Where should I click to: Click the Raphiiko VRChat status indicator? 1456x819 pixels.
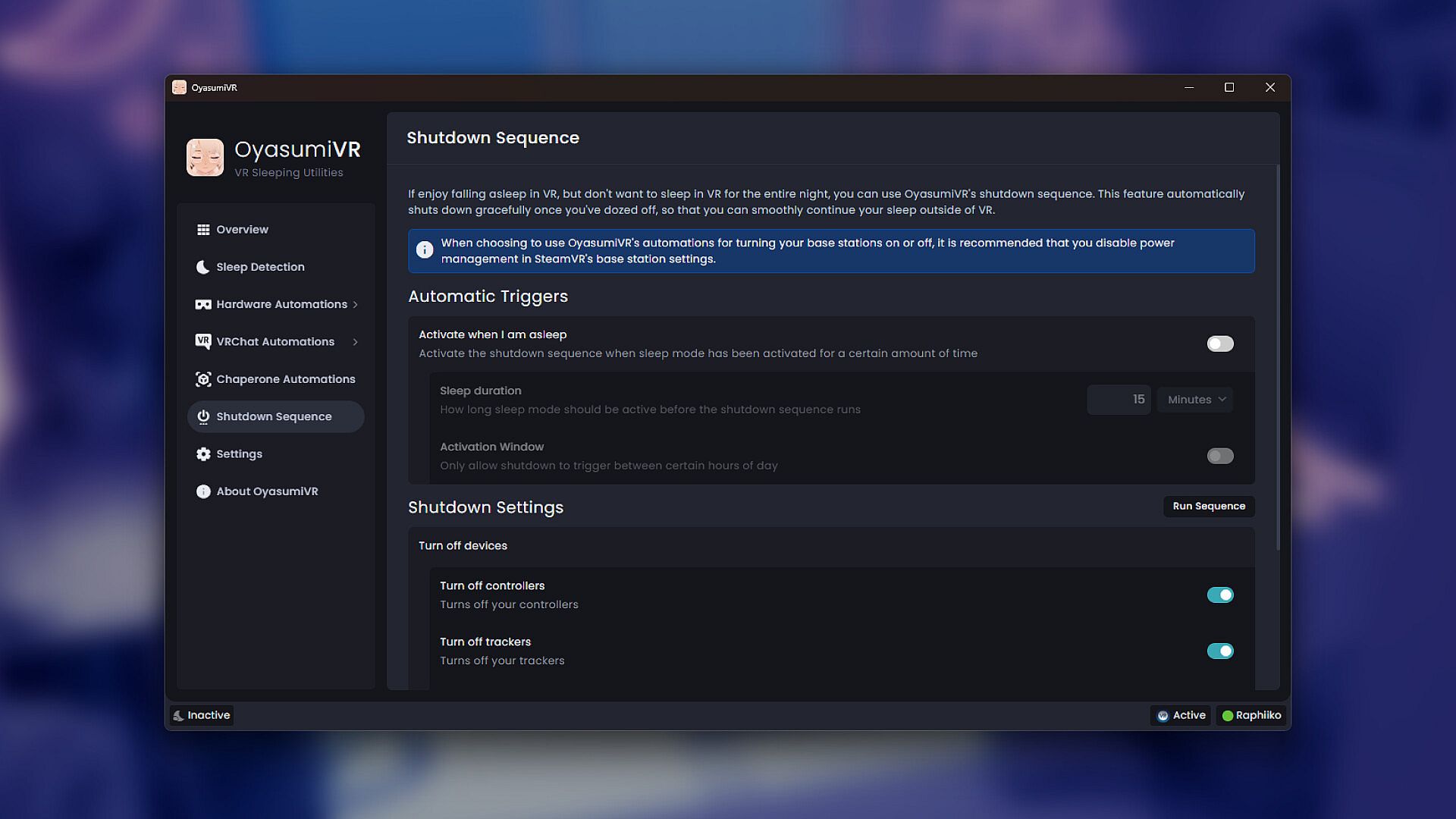1251,715
